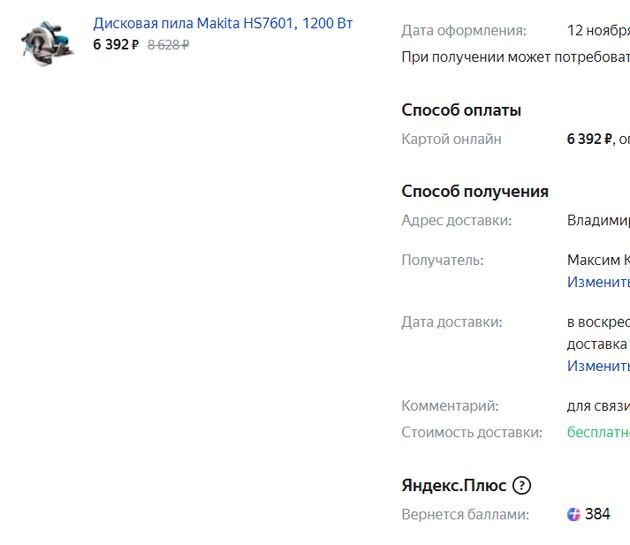Click the Получатель label

(442, 260)
